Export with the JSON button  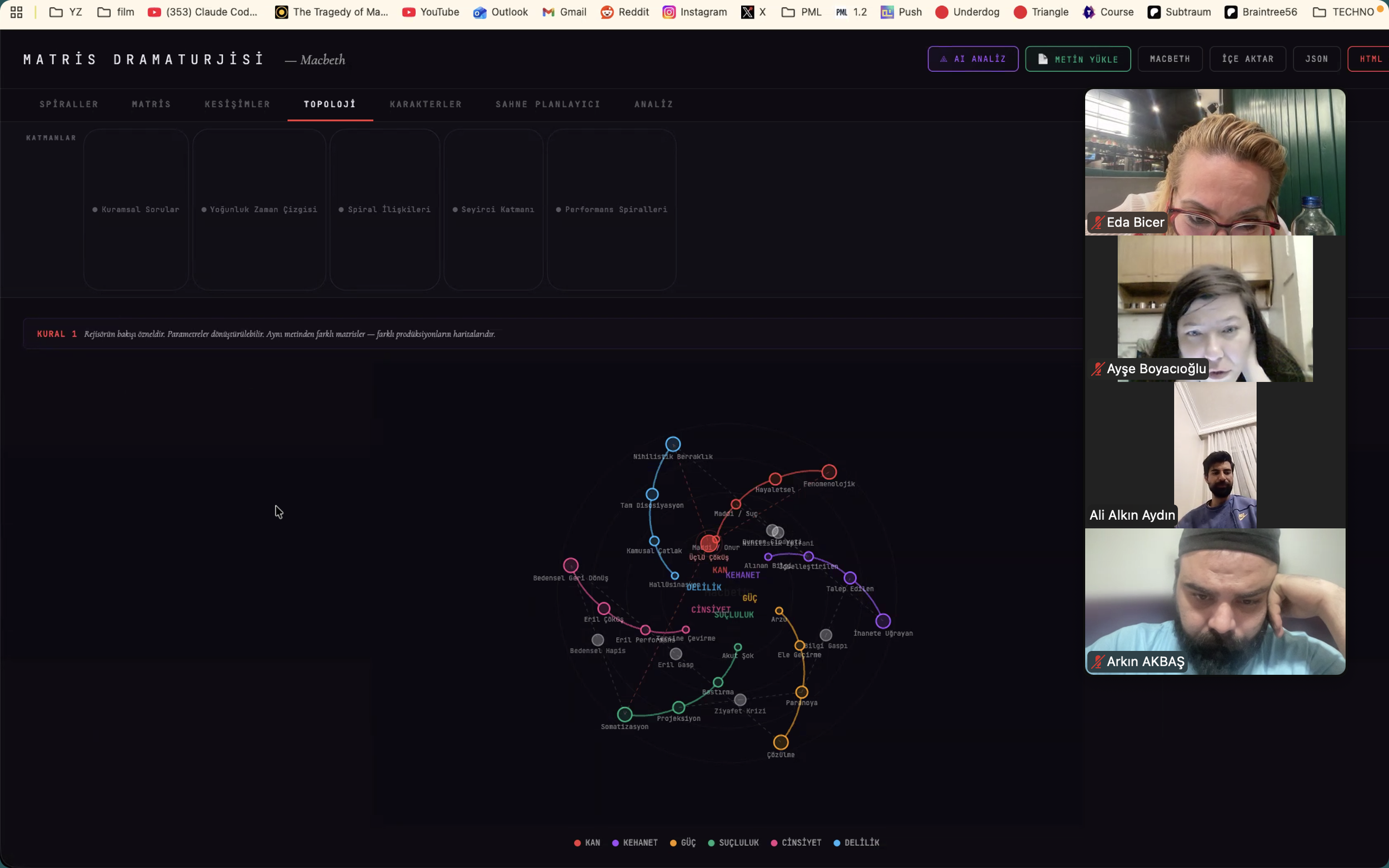pos(1316,58)
